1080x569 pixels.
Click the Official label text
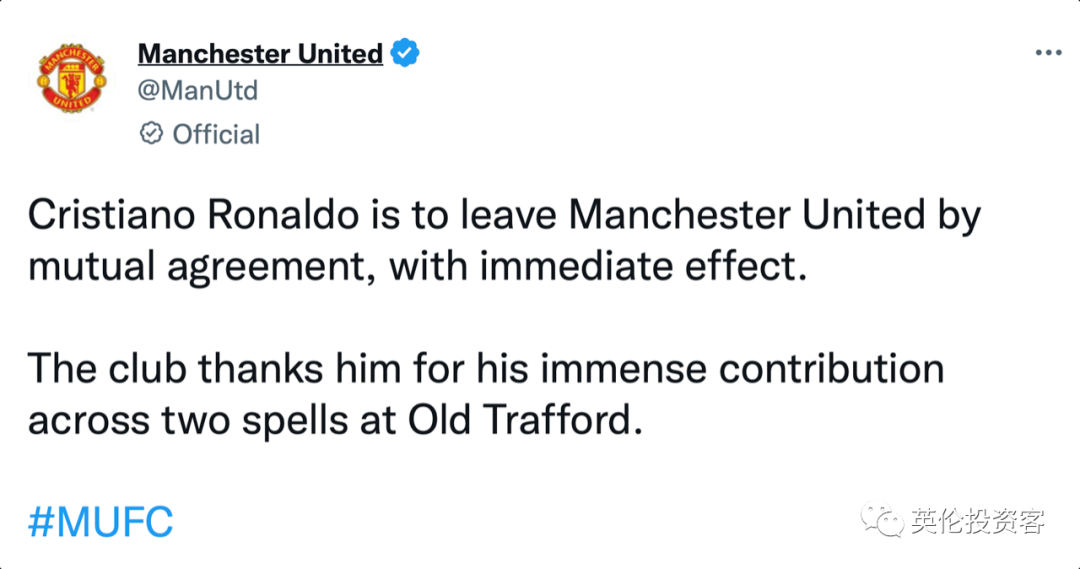216,134
